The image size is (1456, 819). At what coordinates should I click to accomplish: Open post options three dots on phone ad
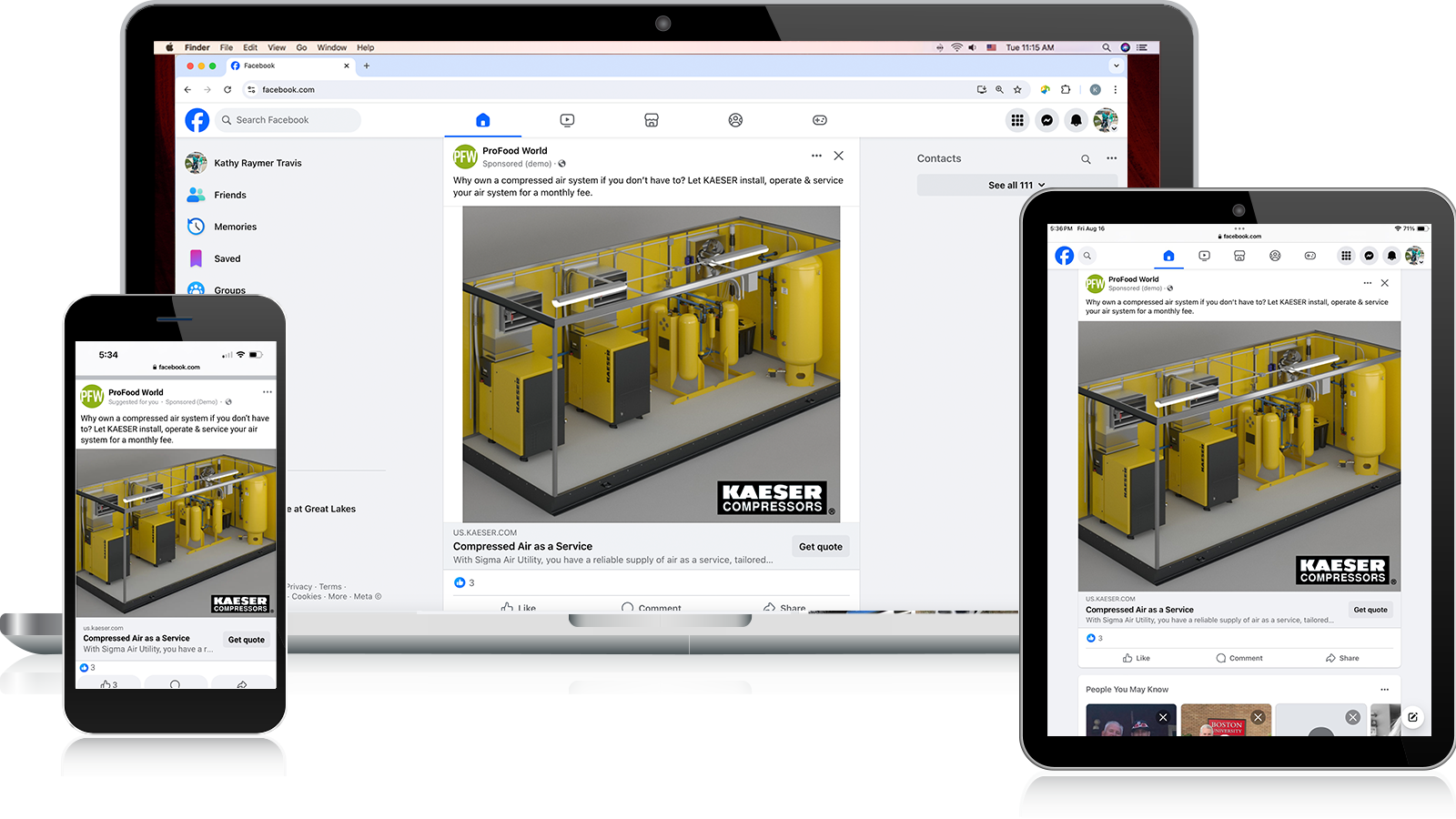point(267,392)
